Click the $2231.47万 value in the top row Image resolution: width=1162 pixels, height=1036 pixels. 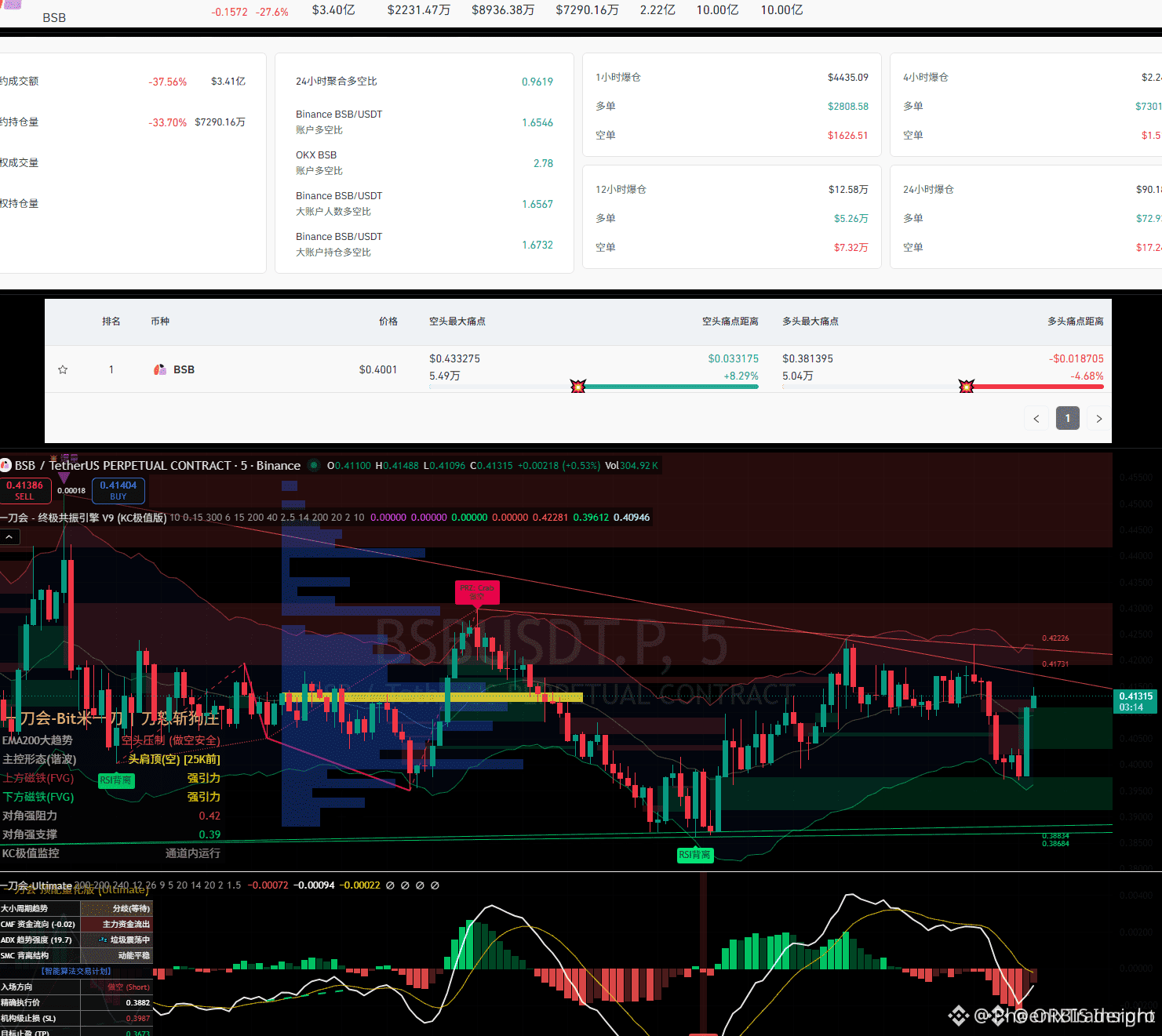(419, 10)
